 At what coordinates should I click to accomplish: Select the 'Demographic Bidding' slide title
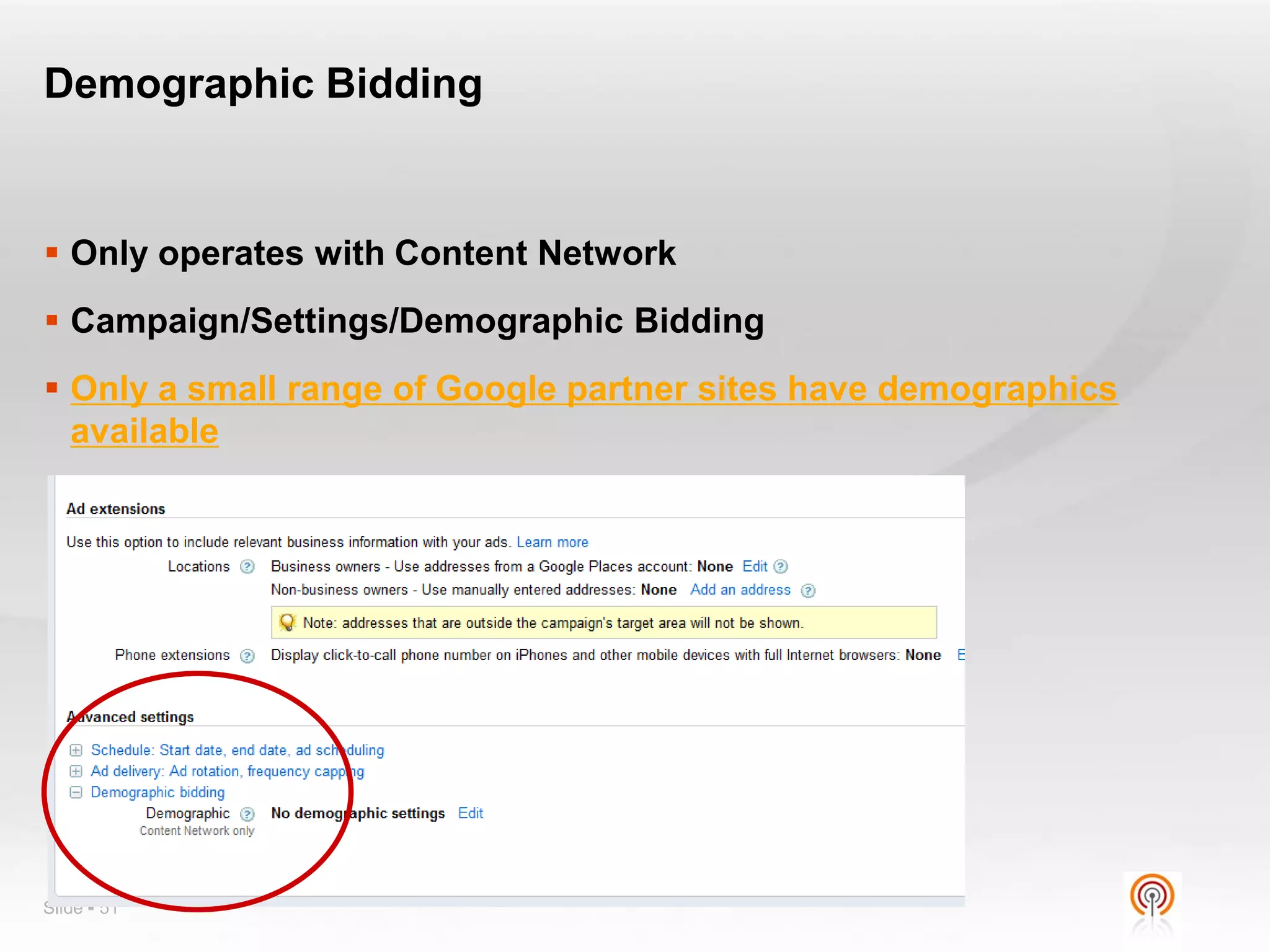(x=264, y=84)
